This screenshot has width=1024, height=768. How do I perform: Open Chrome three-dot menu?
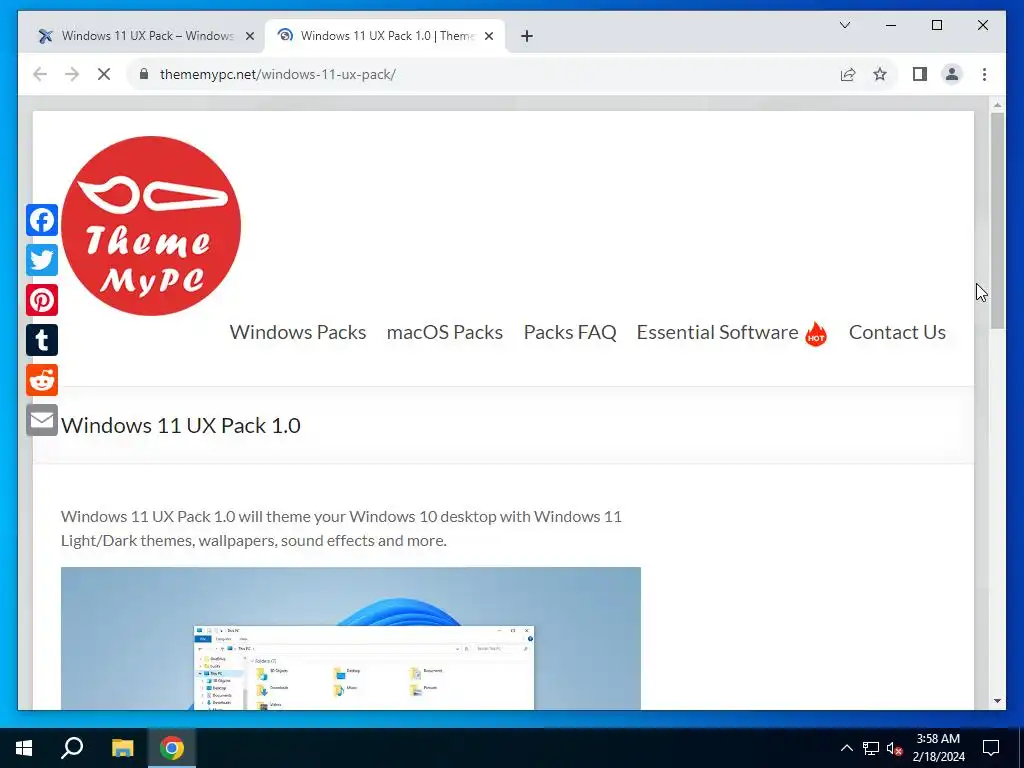(x=984, y=74)
